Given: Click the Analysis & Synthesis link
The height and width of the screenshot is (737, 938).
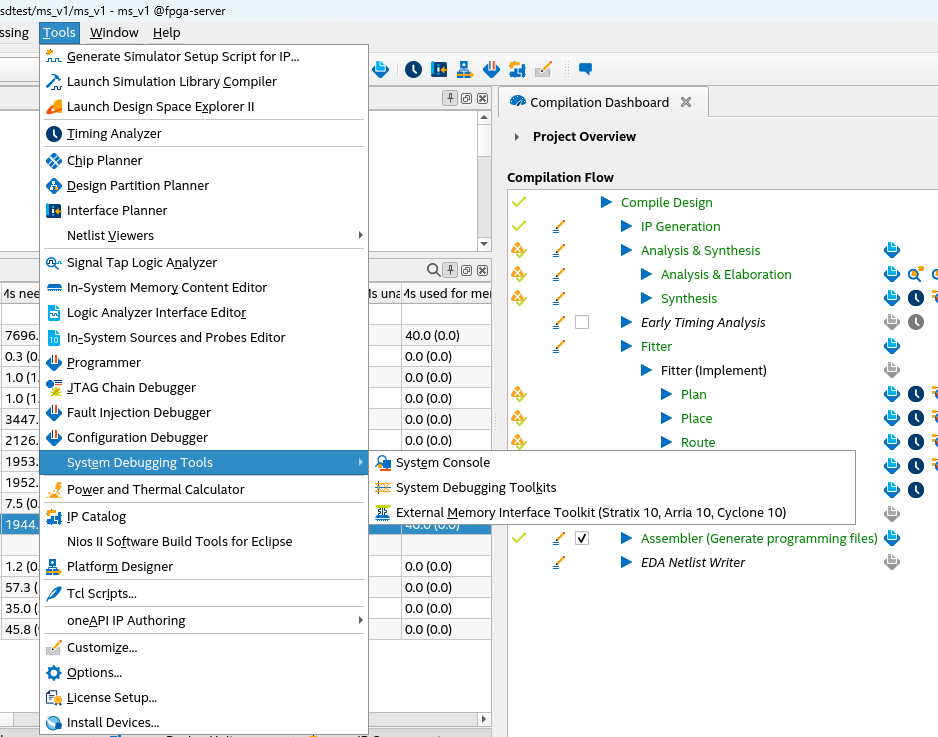Looking at the screenshot, I should tap(700, 251).
